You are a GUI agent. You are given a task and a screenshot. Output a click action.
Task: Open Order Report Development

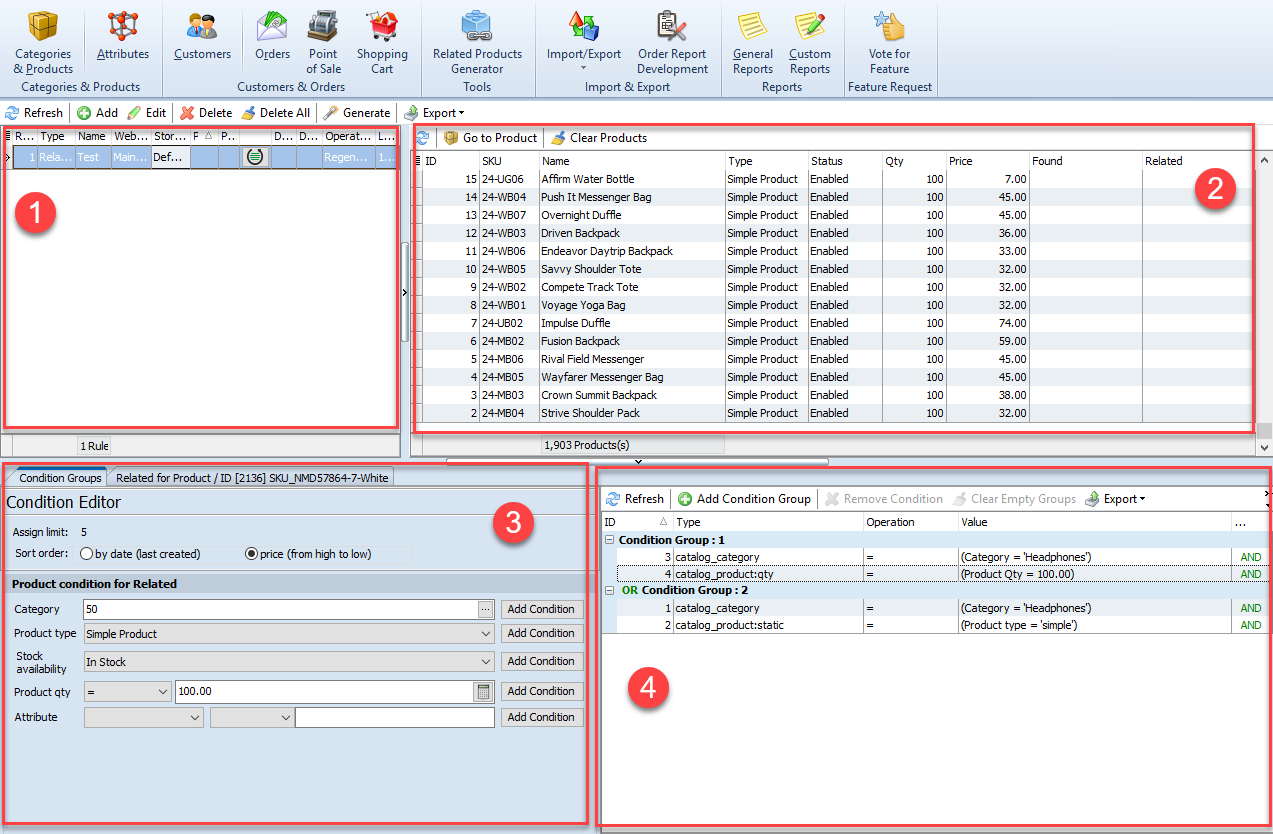(x=672, y=42)
